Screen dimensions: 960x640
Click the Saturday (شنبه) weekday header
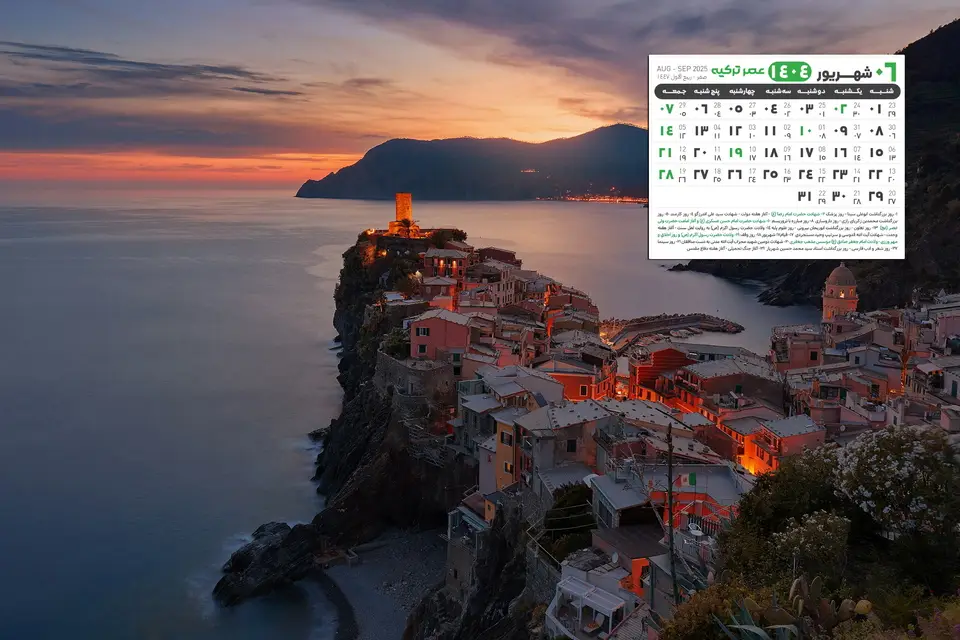[881, 91]
